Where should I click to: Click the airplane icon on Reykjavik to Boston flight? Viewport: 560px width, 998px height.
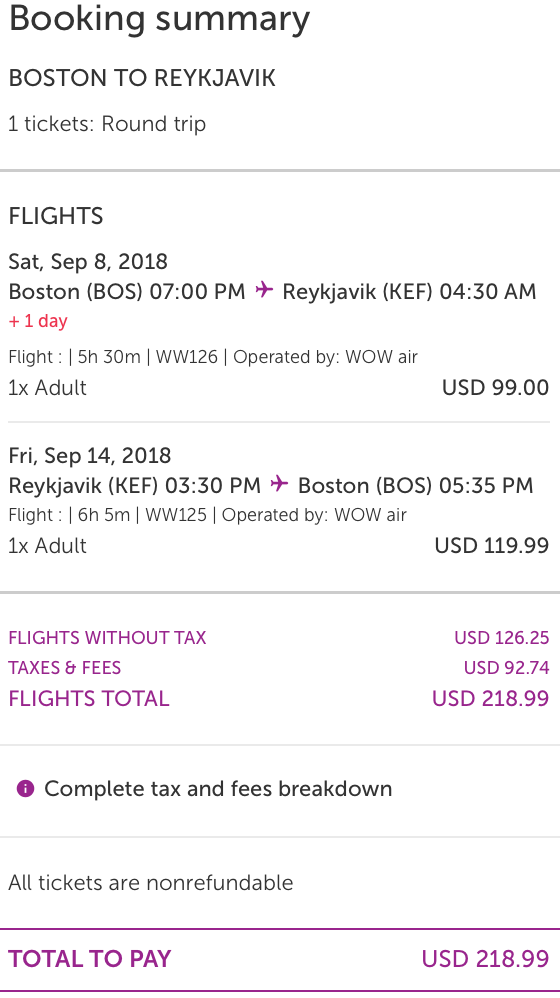tap(279, 484)
